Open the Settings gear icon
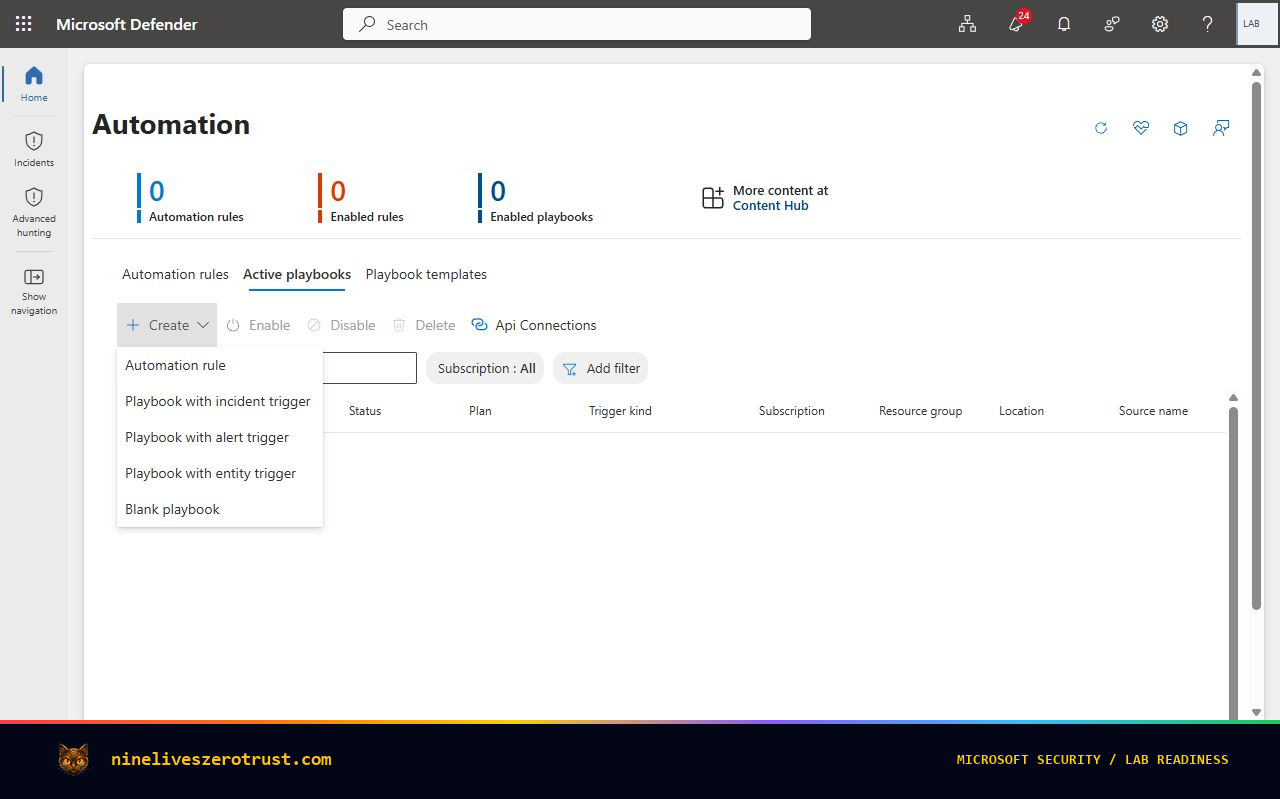Viewport: 1280px width, 799px height. point(1160,24)
